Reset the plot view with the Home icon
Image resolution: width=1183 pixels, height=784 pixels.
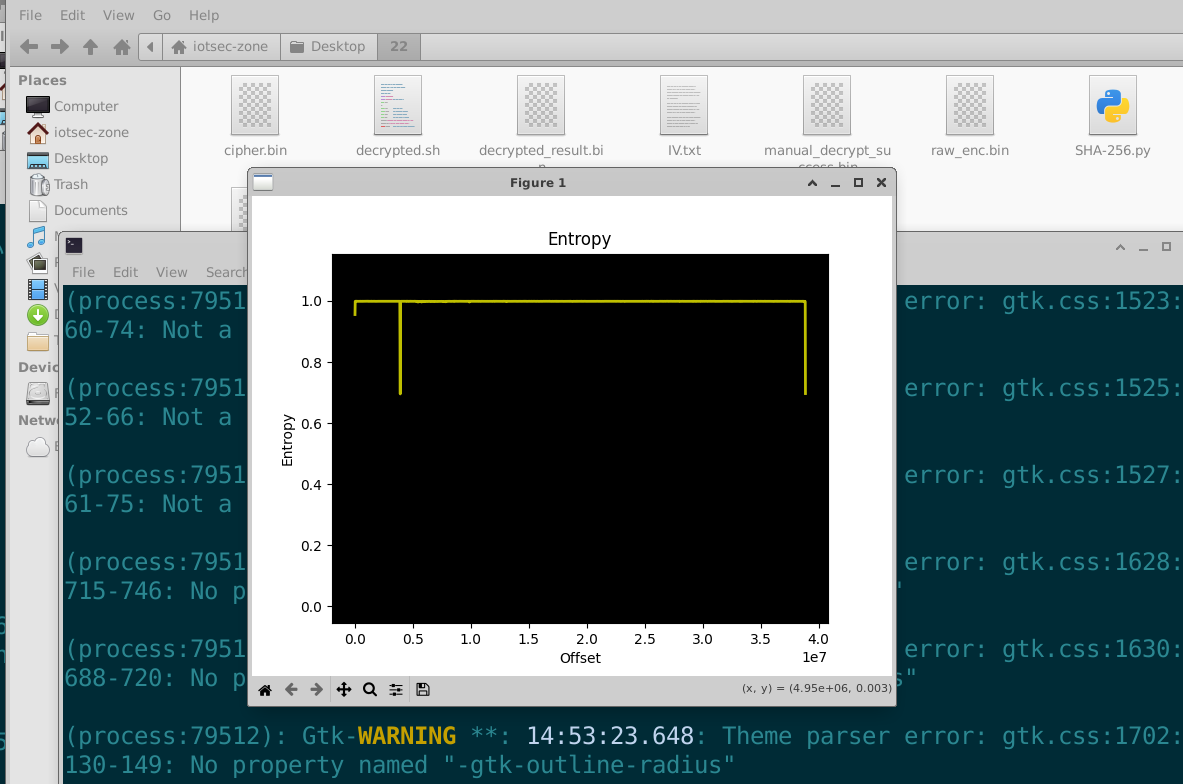[x=265, y=690]
